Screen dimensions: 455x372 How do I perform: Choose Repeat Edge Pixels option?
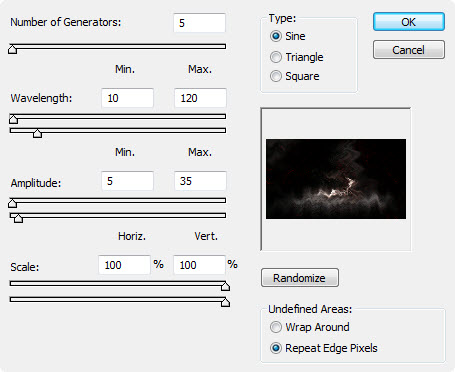[324, 348]
